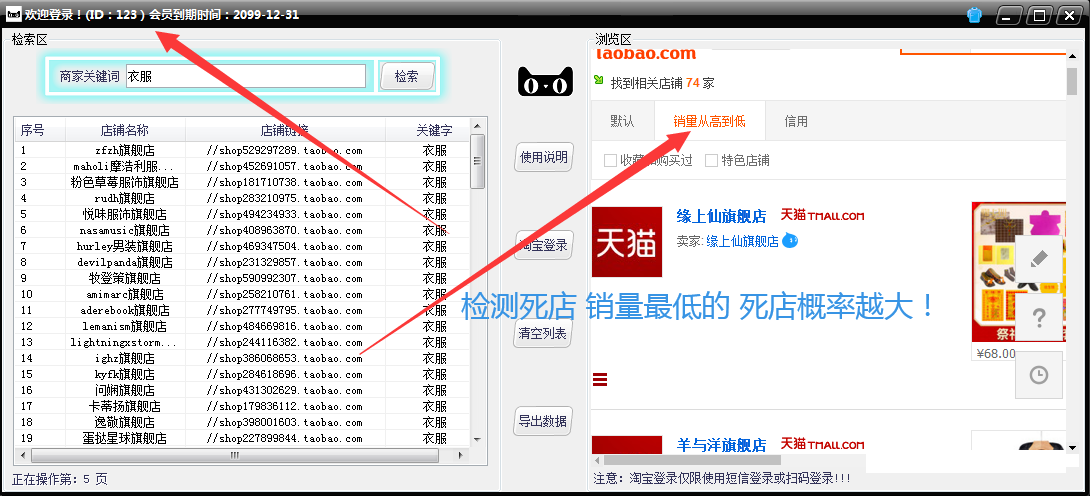Click the blue shirt skin icon in title bar
The height and width of the screenshot is (496, 1090).
click(974, 15)
